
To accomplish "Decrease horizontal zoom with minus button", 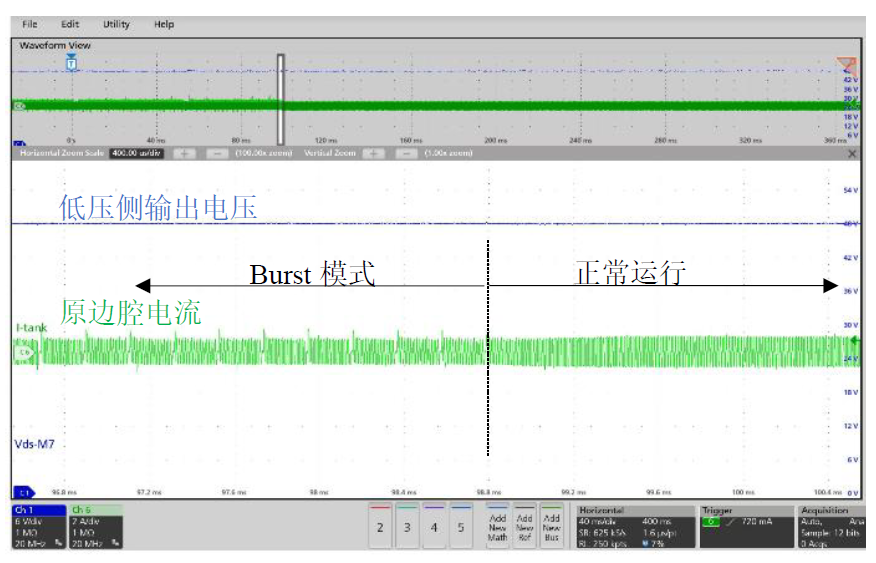I will [216, 154].
